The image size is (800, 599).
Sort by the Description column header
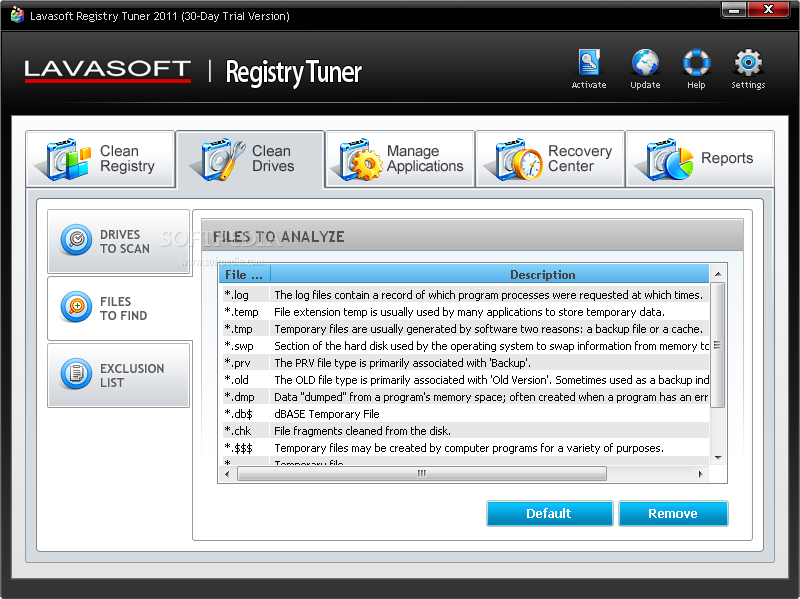point(490,274)
